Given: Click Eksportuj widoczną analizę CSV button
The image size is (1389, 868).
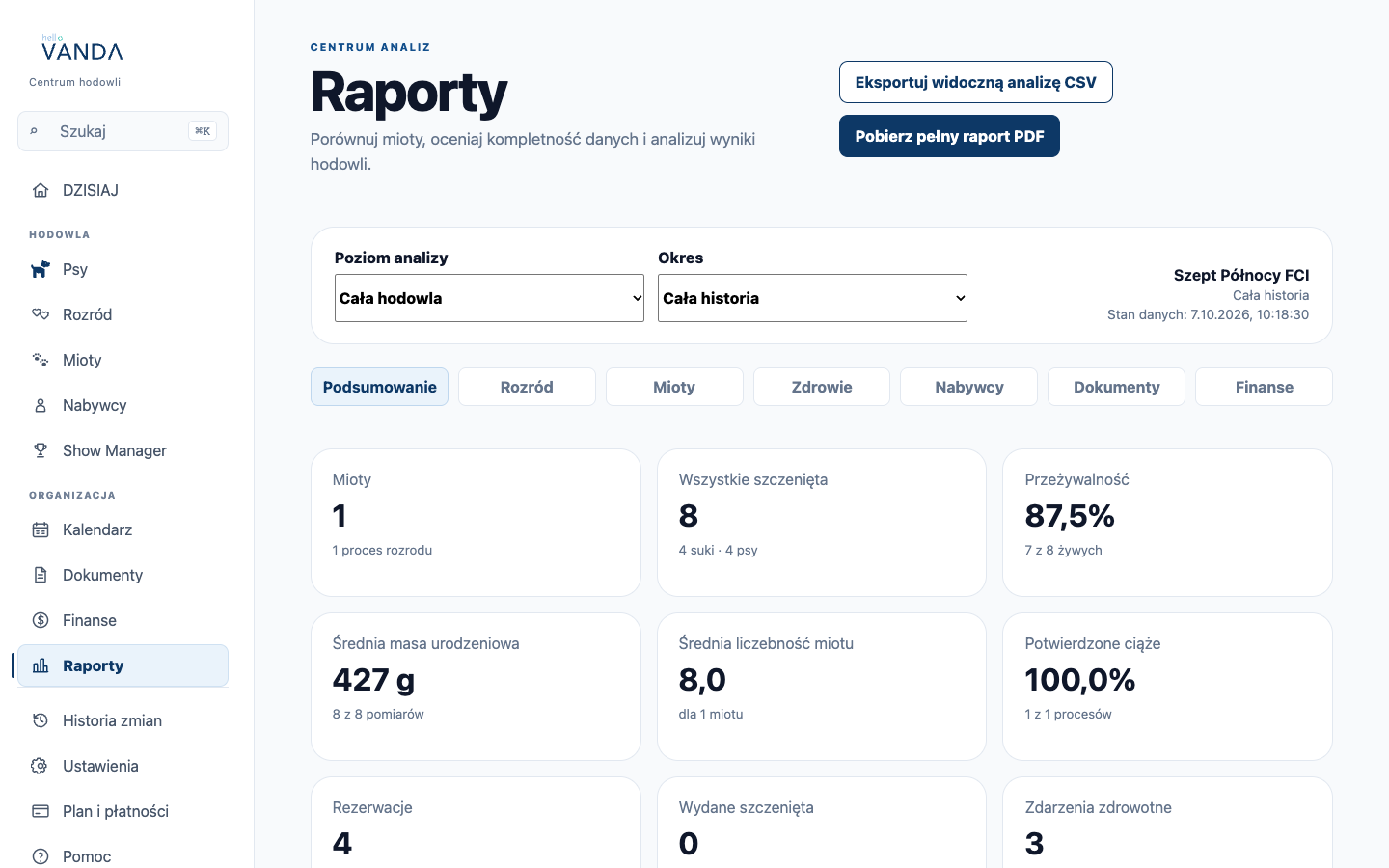Looking at the screenshot, I should [x=976, y=82].
